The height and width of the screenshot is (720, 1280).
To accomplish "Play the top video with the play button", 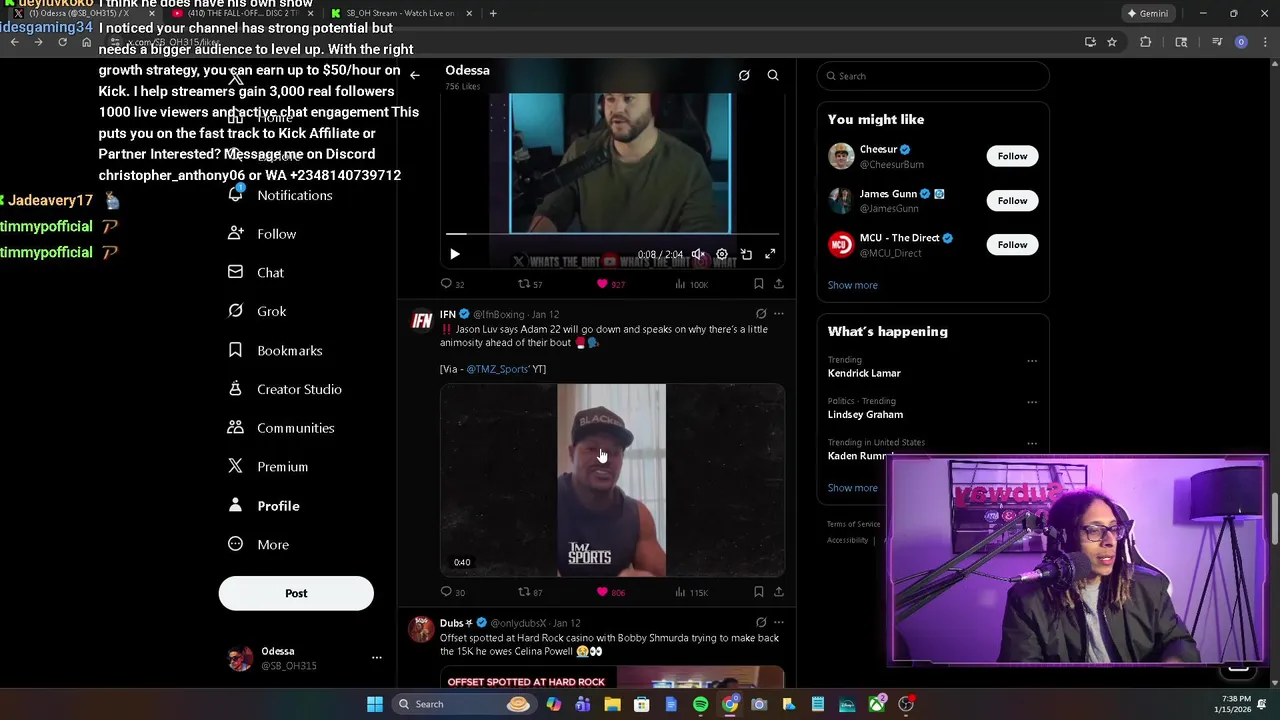I will pos(455,254).
